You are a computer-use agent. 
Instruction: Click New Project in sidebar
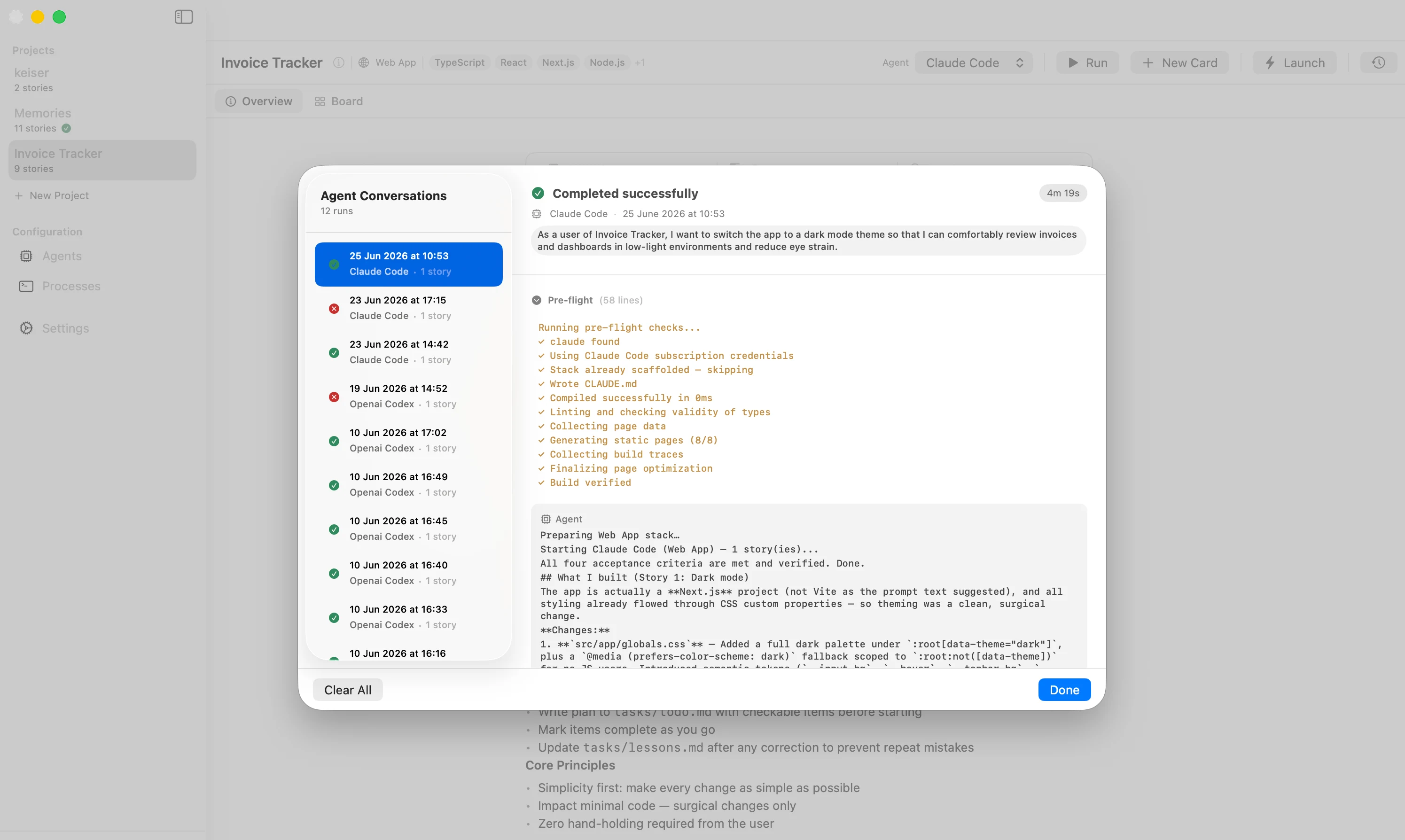tap(52, 196)
